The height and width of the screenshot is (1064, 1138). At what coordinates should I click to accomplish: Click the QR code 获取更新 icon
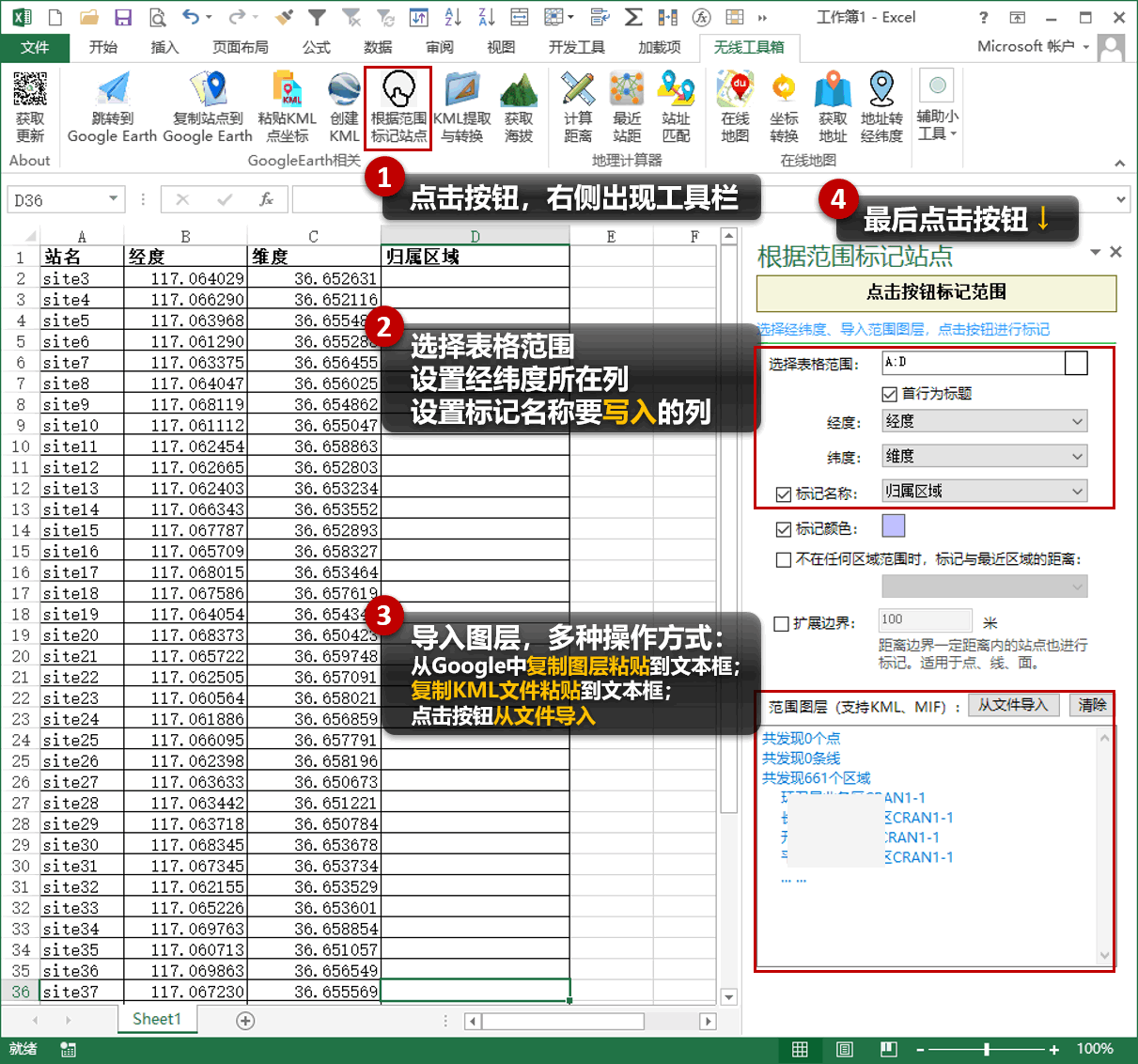[30, 106]
